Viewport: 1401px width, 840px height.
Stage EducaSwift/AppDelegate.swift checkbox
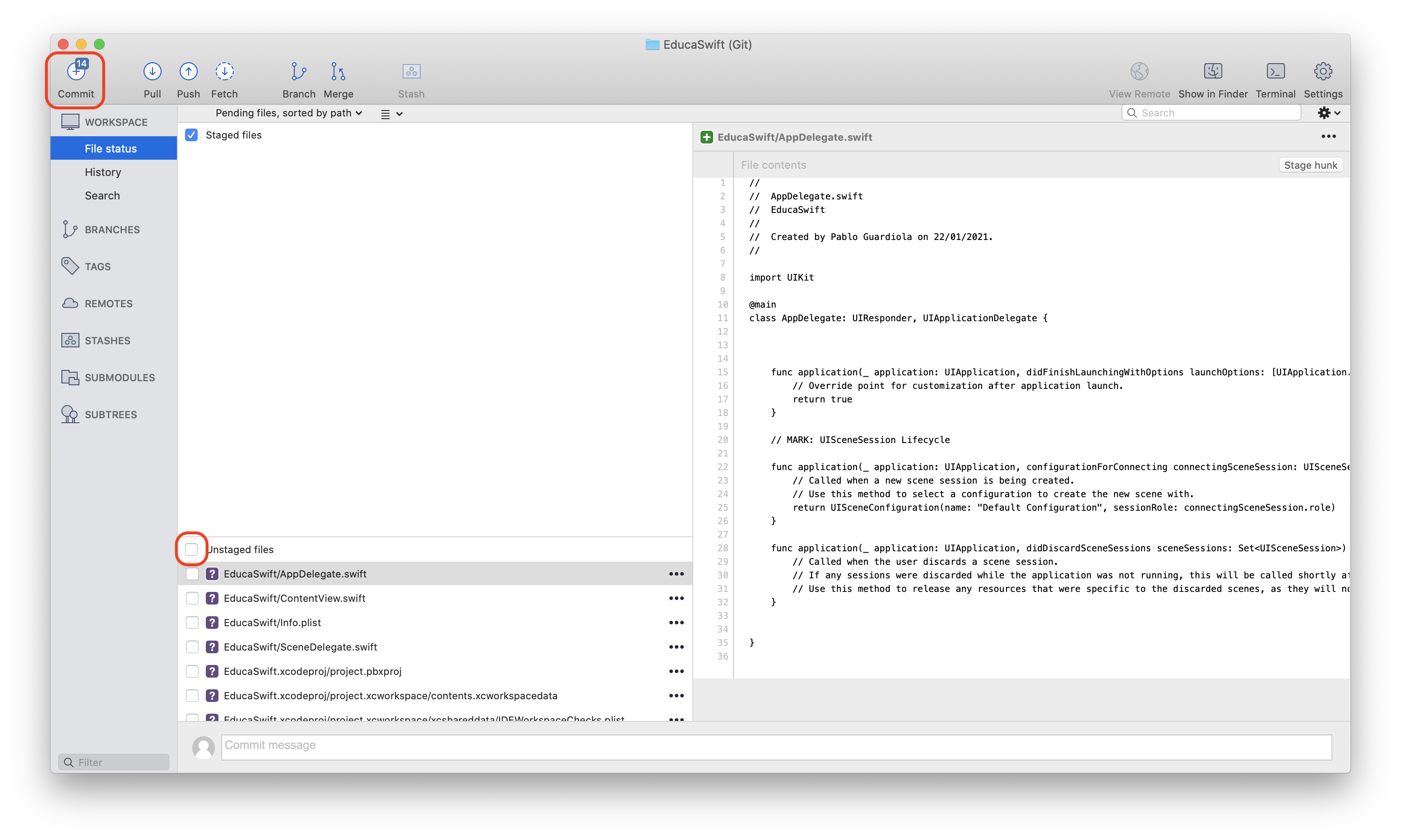click(x=192, y=573)
